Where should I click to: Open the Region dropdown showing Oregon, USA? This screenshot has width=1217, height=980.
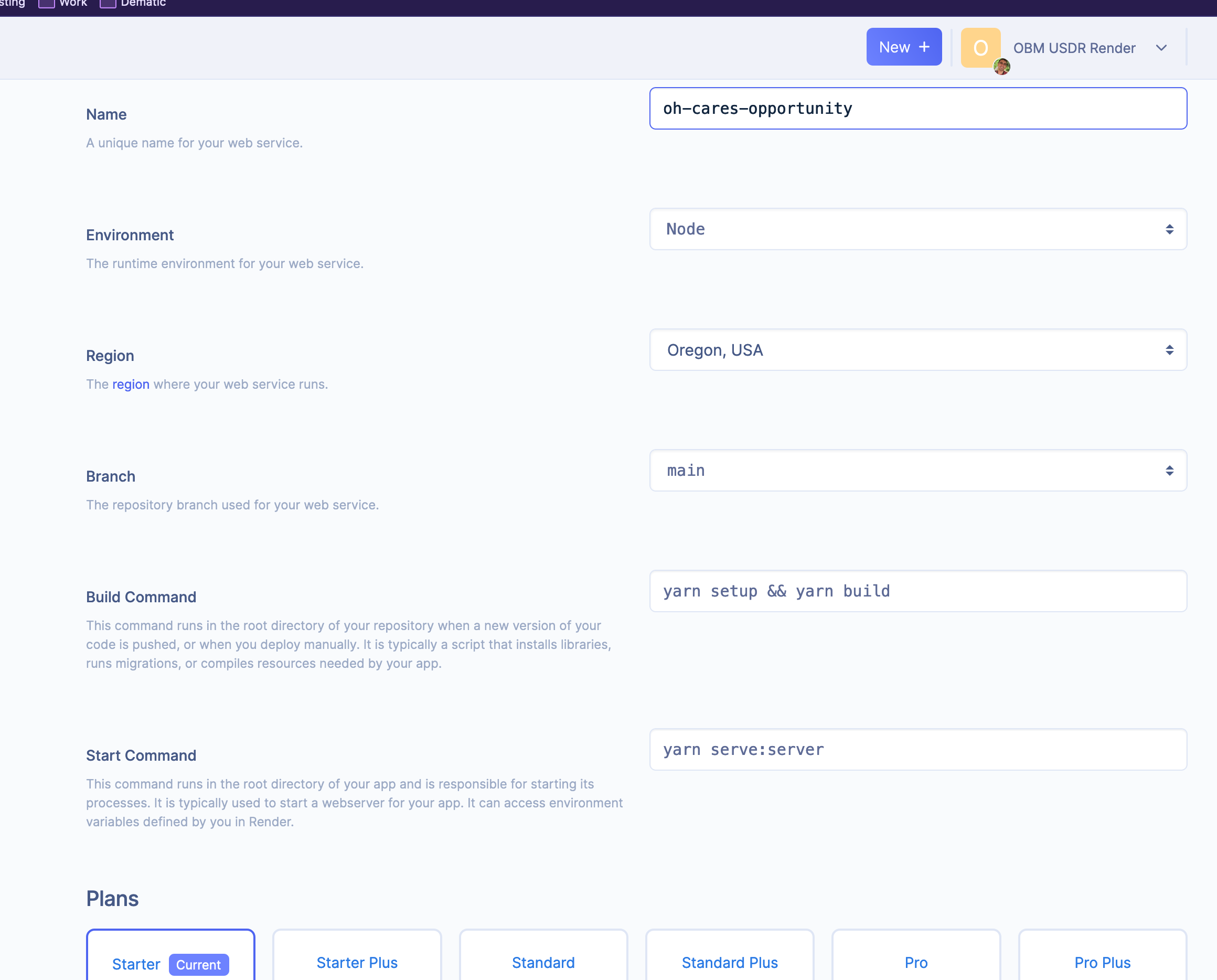click(918, 350)
